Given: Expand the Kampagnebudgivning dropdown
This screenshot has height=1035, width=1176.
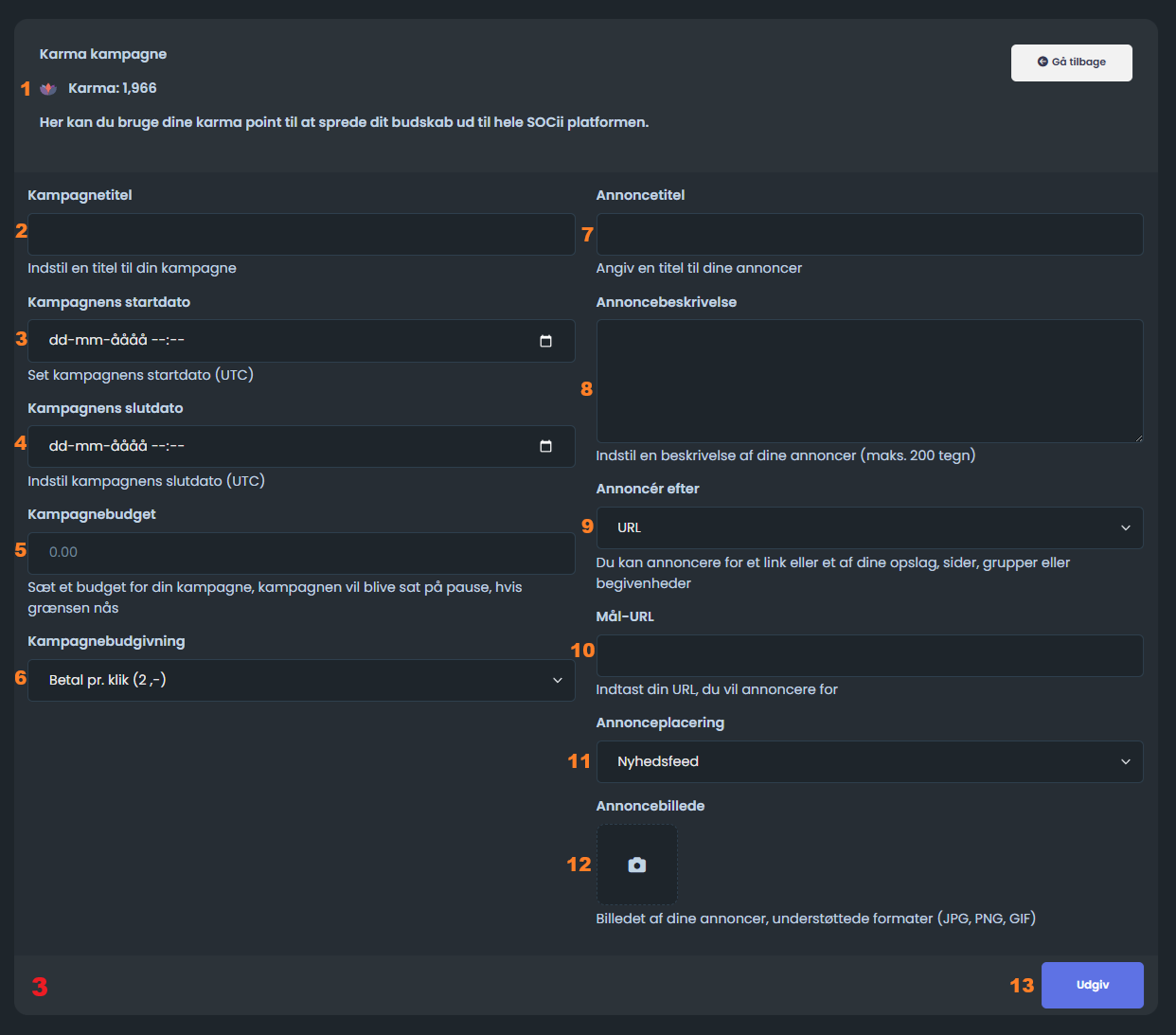Looking at the screenshot, I should pos(301,680).
